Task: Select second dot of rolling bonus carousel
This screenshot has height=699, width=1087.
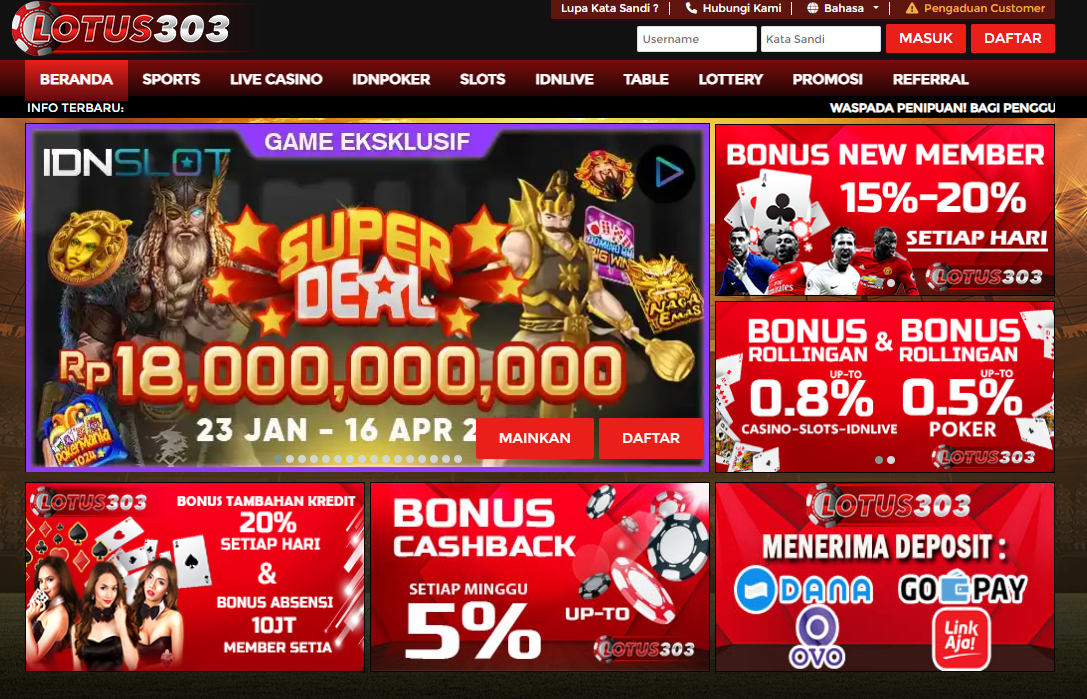Action: (891, 460)
